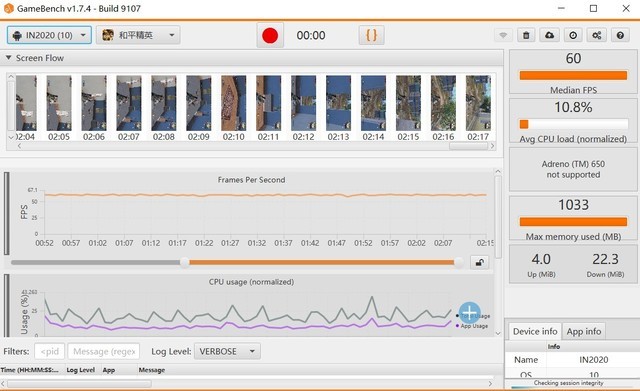Click Screen Flow scroll down arrow
The height and width of the screenshot is (391, 640).
pyautogui.click(x=11, y=138)
